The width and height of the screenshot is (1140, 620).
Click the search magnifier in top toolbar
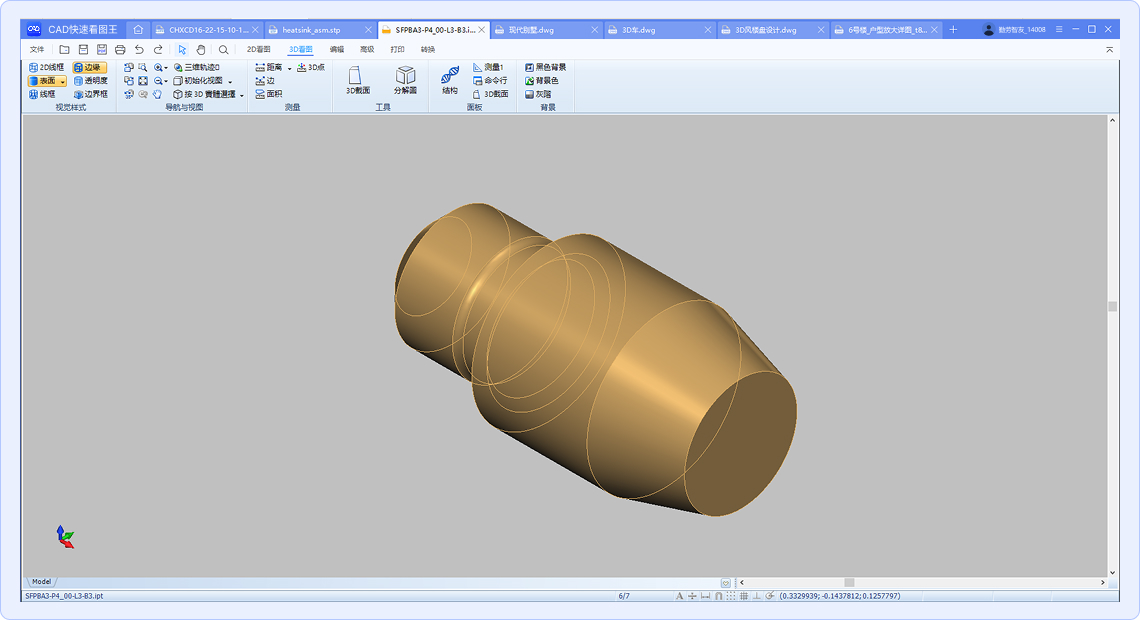(223, 49)
